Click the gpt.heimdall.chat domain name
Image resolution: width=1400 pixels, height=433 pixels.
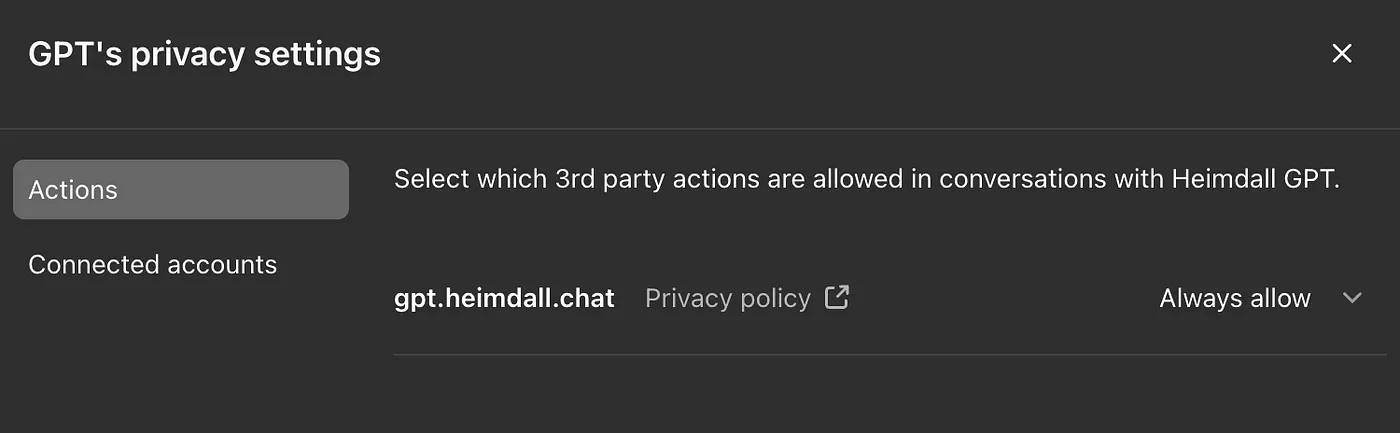pos(504,298)
